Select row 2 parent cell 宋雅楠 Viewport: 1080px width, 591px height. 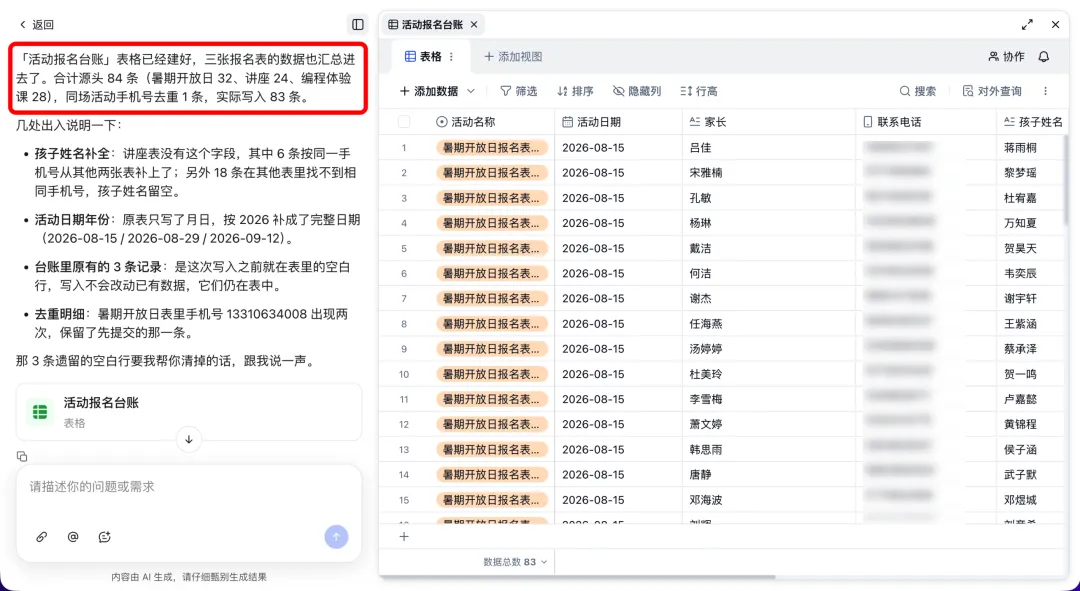[769, 173]
